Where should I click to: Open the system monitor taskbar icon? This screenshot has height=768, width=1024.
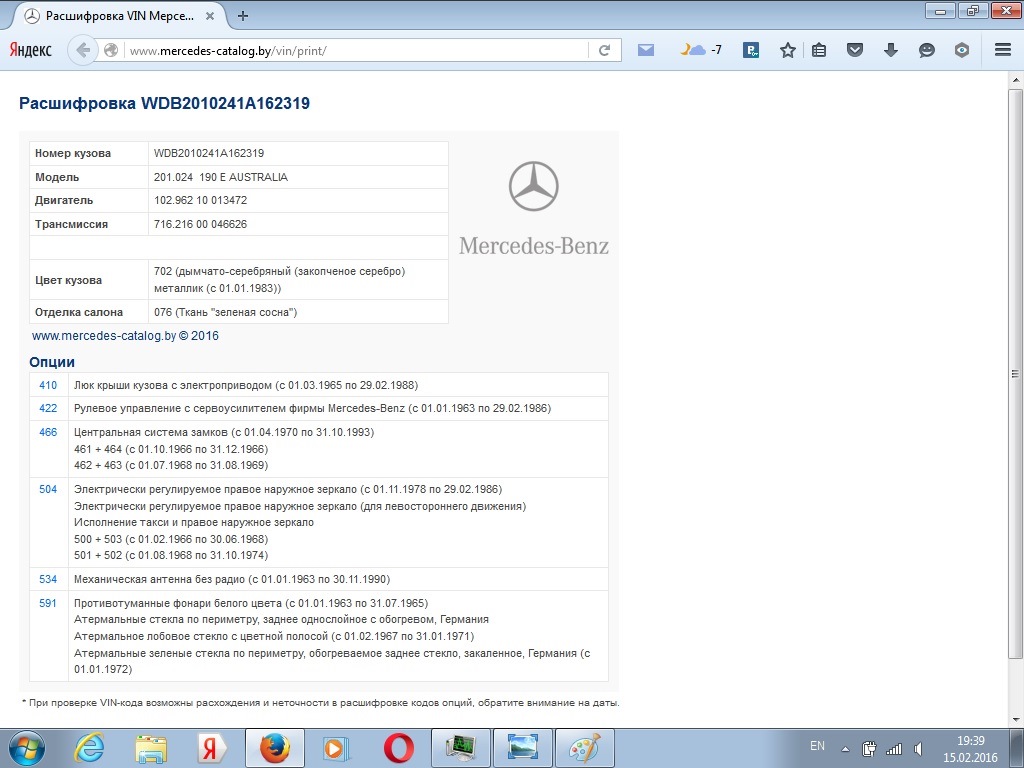[460, 748]
